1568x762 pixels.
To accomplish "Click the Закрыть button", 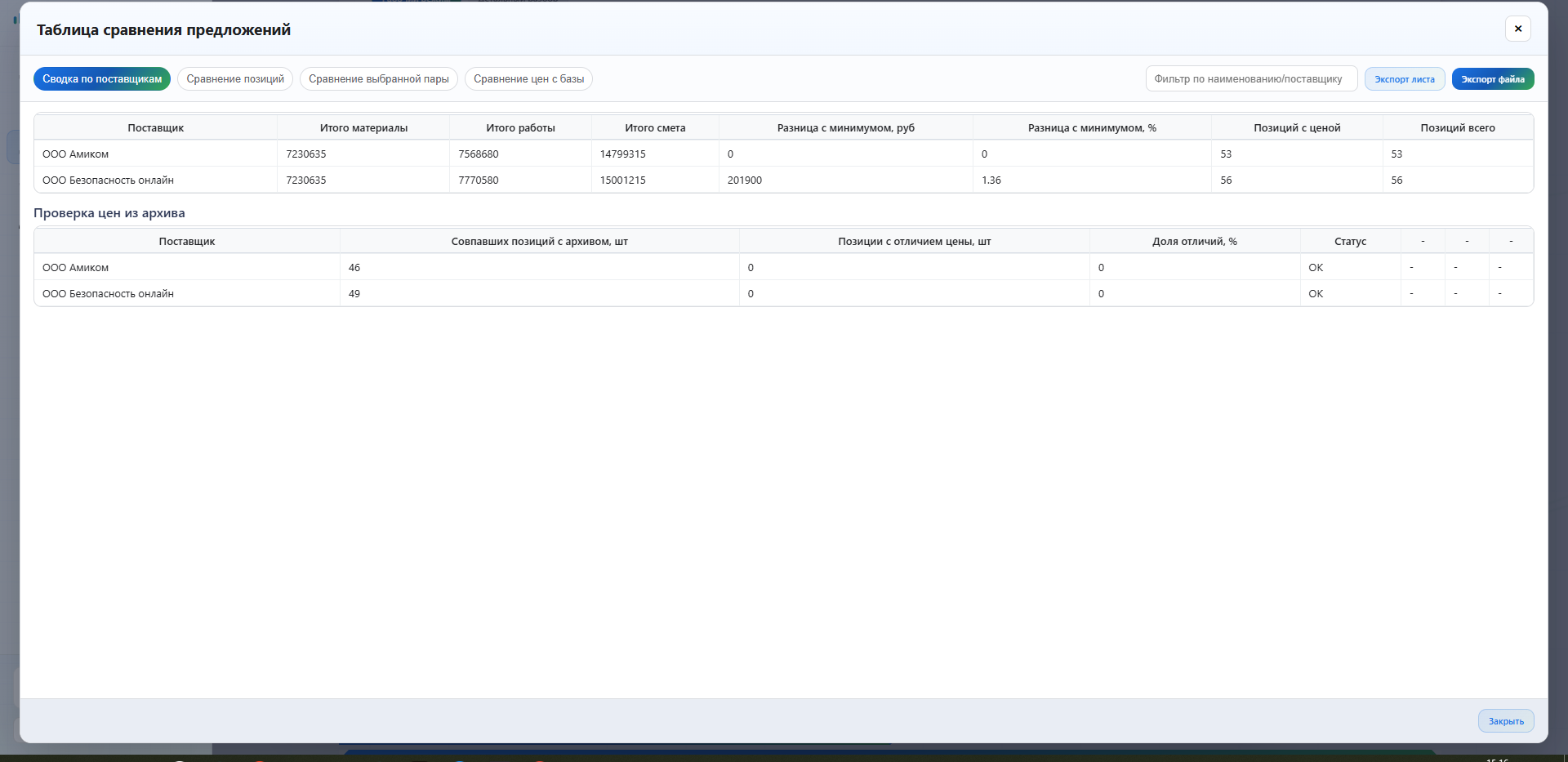I will click(x=1506, y=721).
